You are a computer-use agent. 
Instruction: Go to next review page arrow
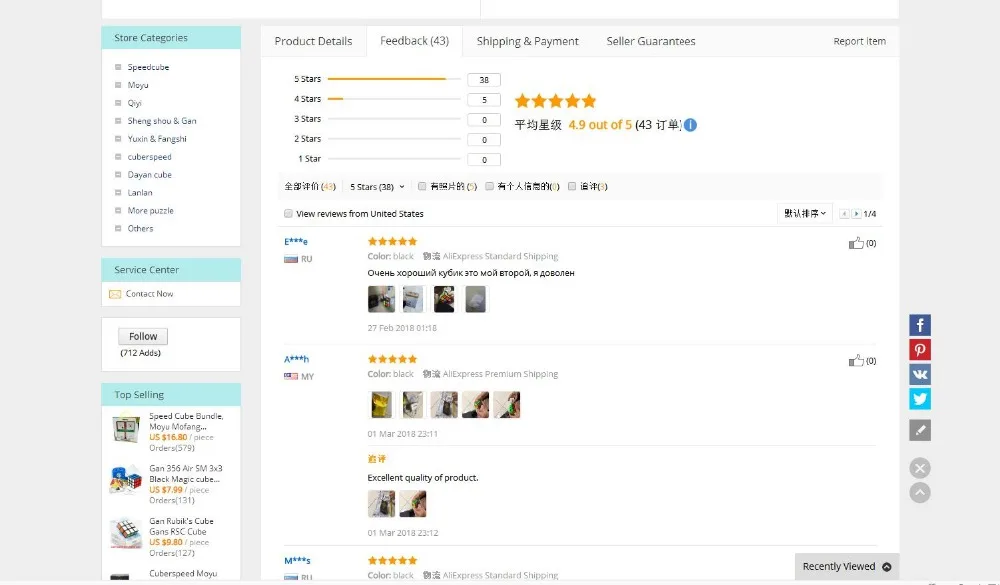[857, 214]
